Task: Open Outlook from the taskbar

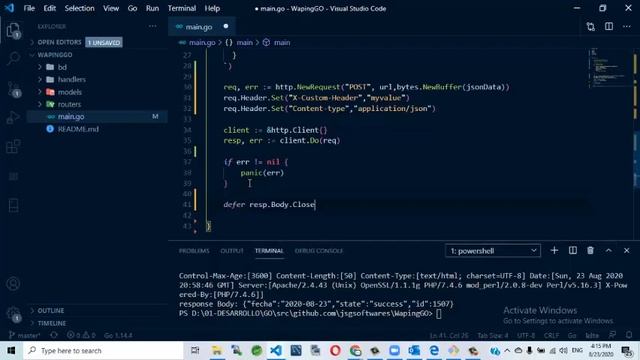Action: pos(414,350)
